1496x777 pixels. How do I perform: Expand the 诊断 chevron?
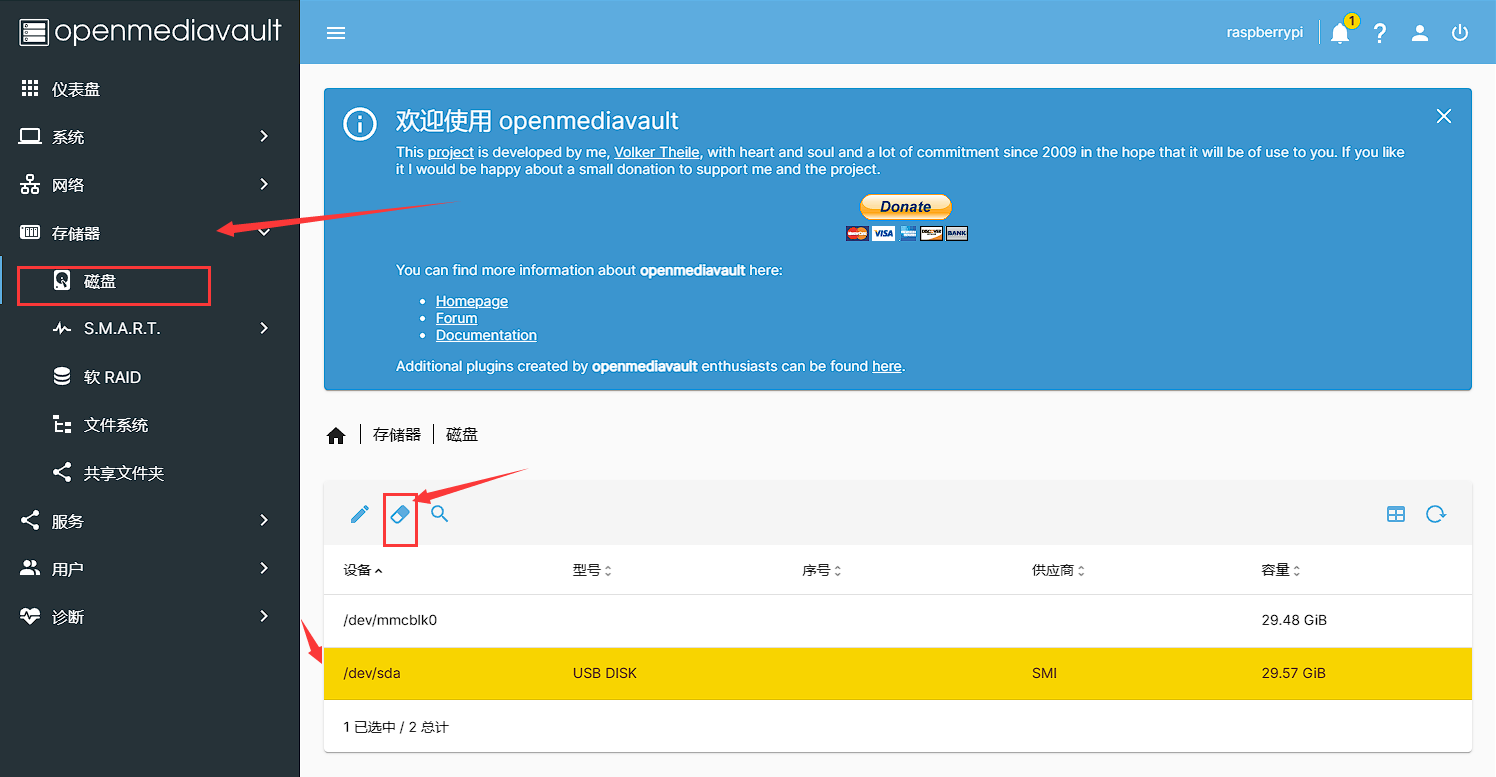tap(264, 616)
